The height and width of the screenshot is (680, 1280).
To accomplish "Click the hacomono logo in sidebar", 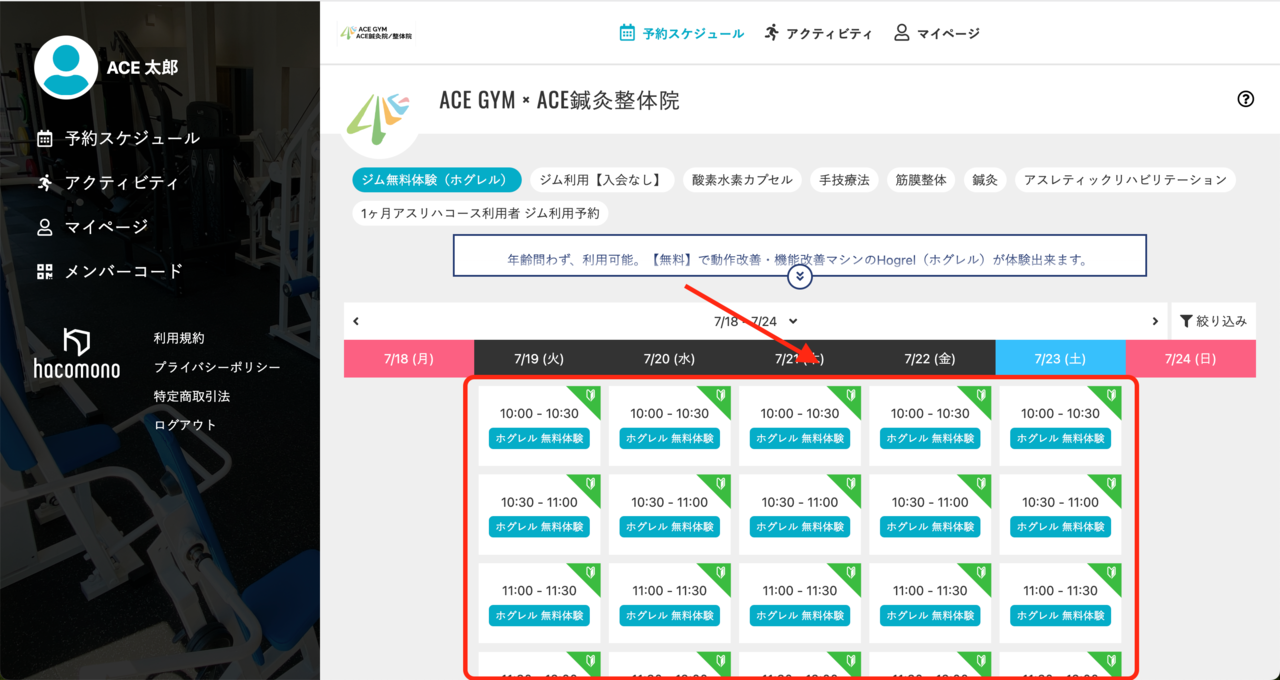I will [x=76, y=353].
